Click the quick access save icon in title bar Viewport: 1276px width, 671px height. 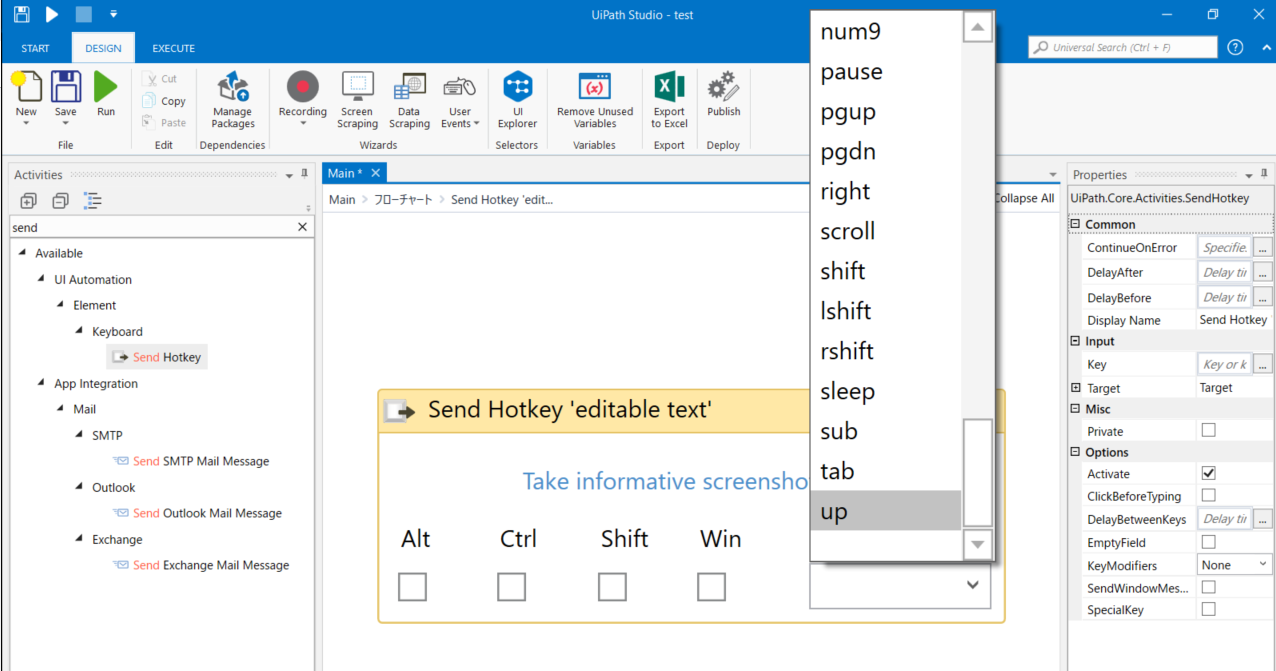point(22,15)
